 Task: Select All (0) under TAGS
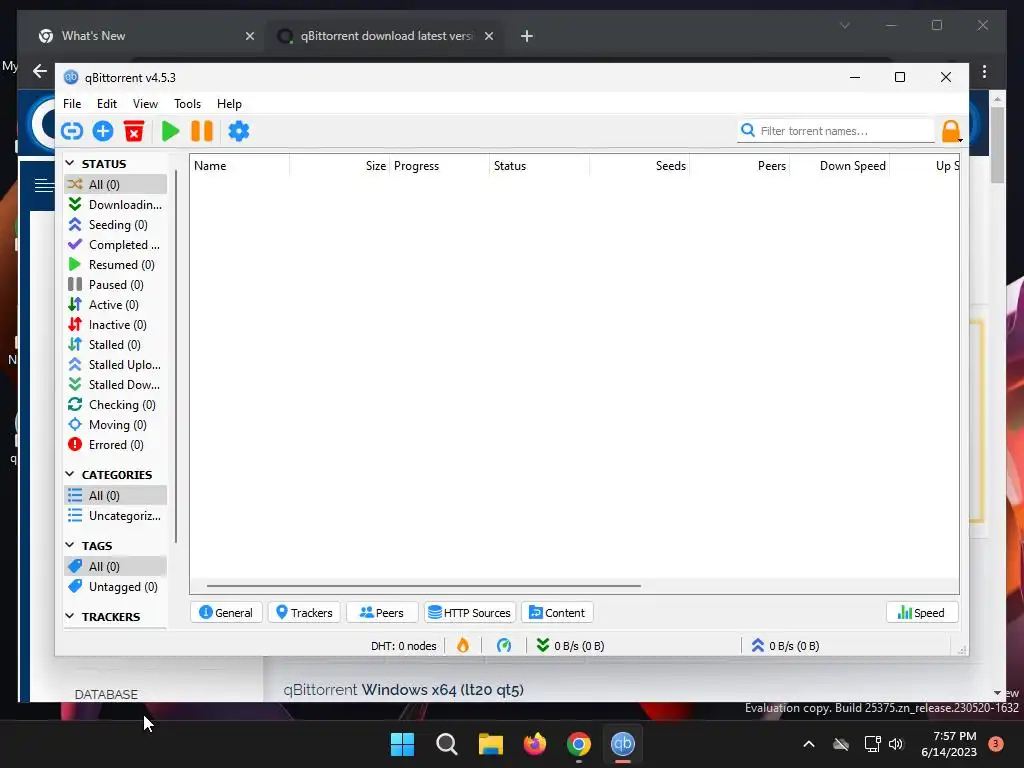point(116,566)
